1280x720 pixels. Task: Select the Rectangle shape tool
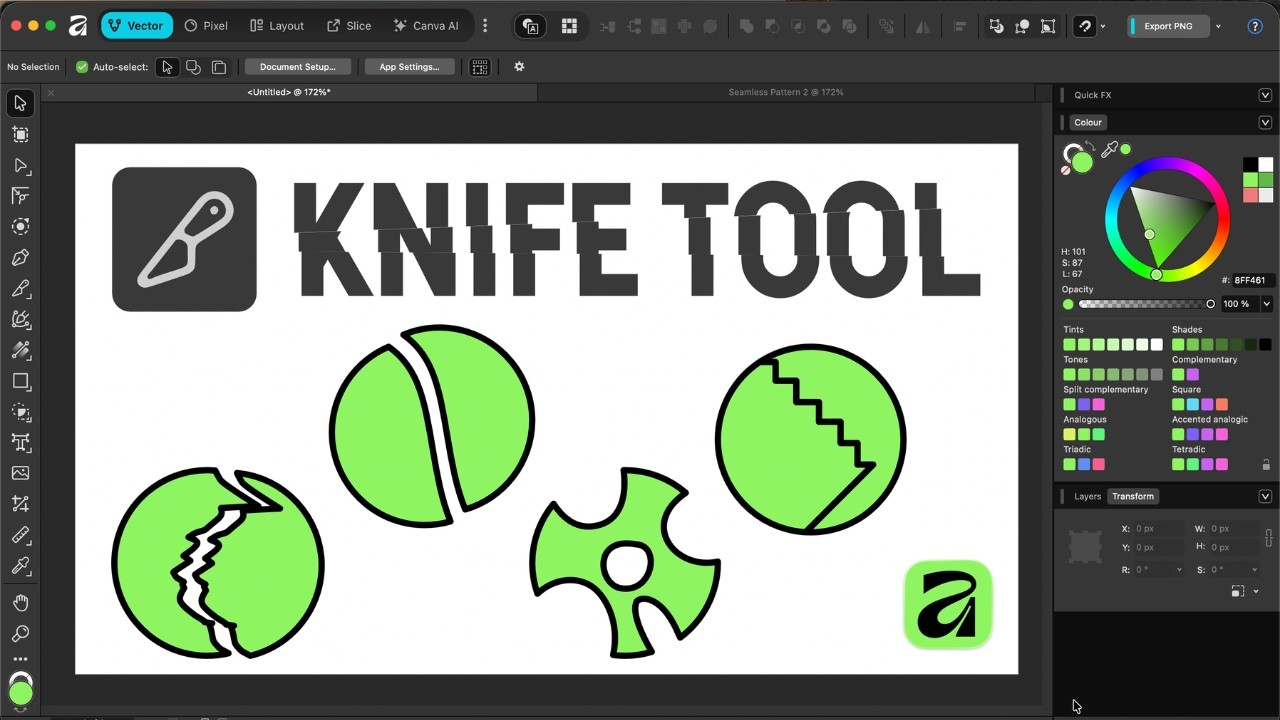coord(20,381)
